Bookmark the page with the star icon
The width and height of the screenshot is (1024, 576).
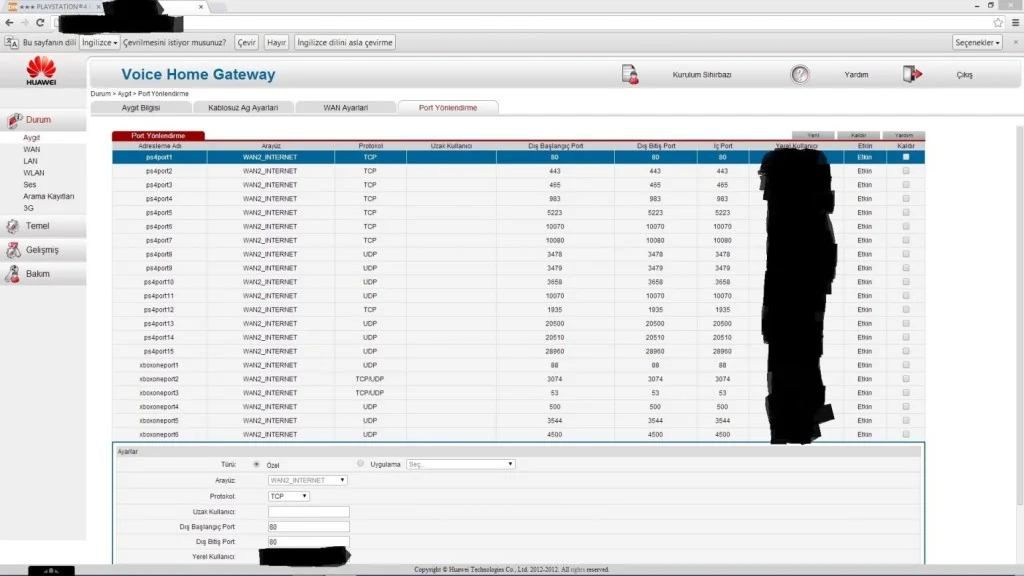click(x=998, y=22)
